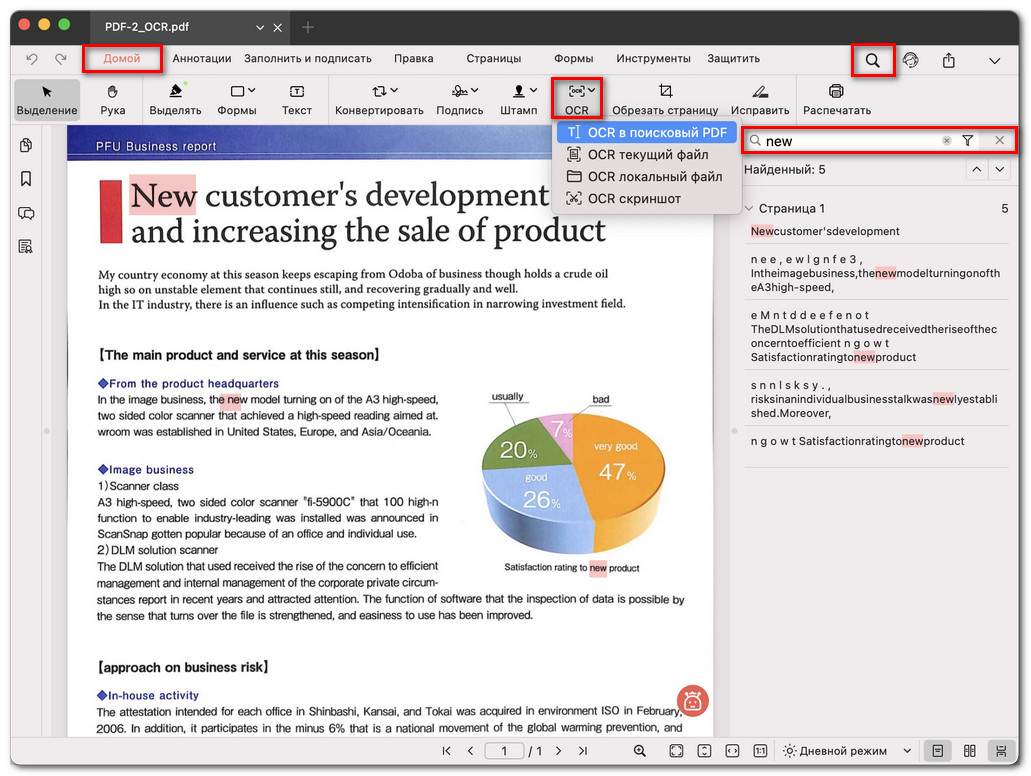Open the search filter options (funnel icon)

[968, 140]
